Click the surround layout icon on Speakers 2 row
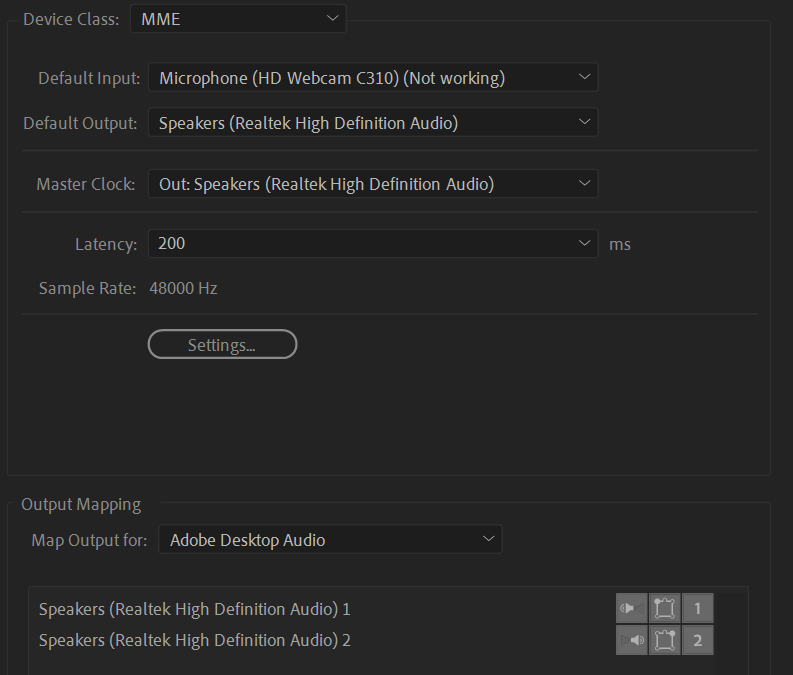Screen dimensions: 793x675 coord(665,640)
